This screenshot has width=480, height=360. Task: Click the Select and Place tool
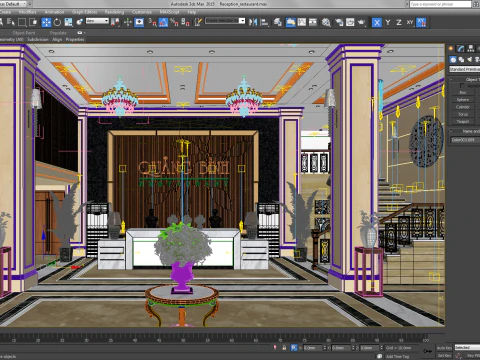tap(80, 22)
